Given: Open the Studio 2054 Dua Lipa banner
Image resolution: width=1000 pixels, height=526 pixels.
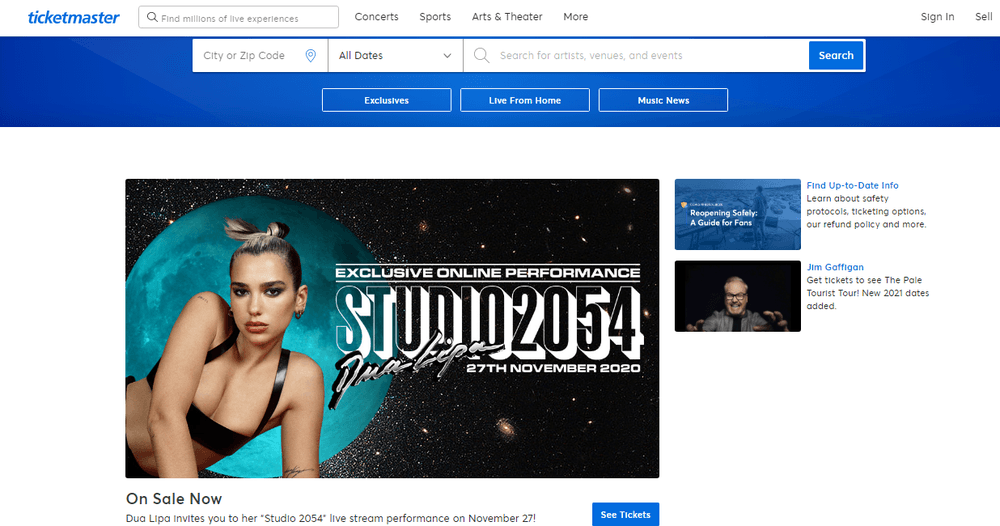Looking at the screenshot, I should [x=392, y=328].
